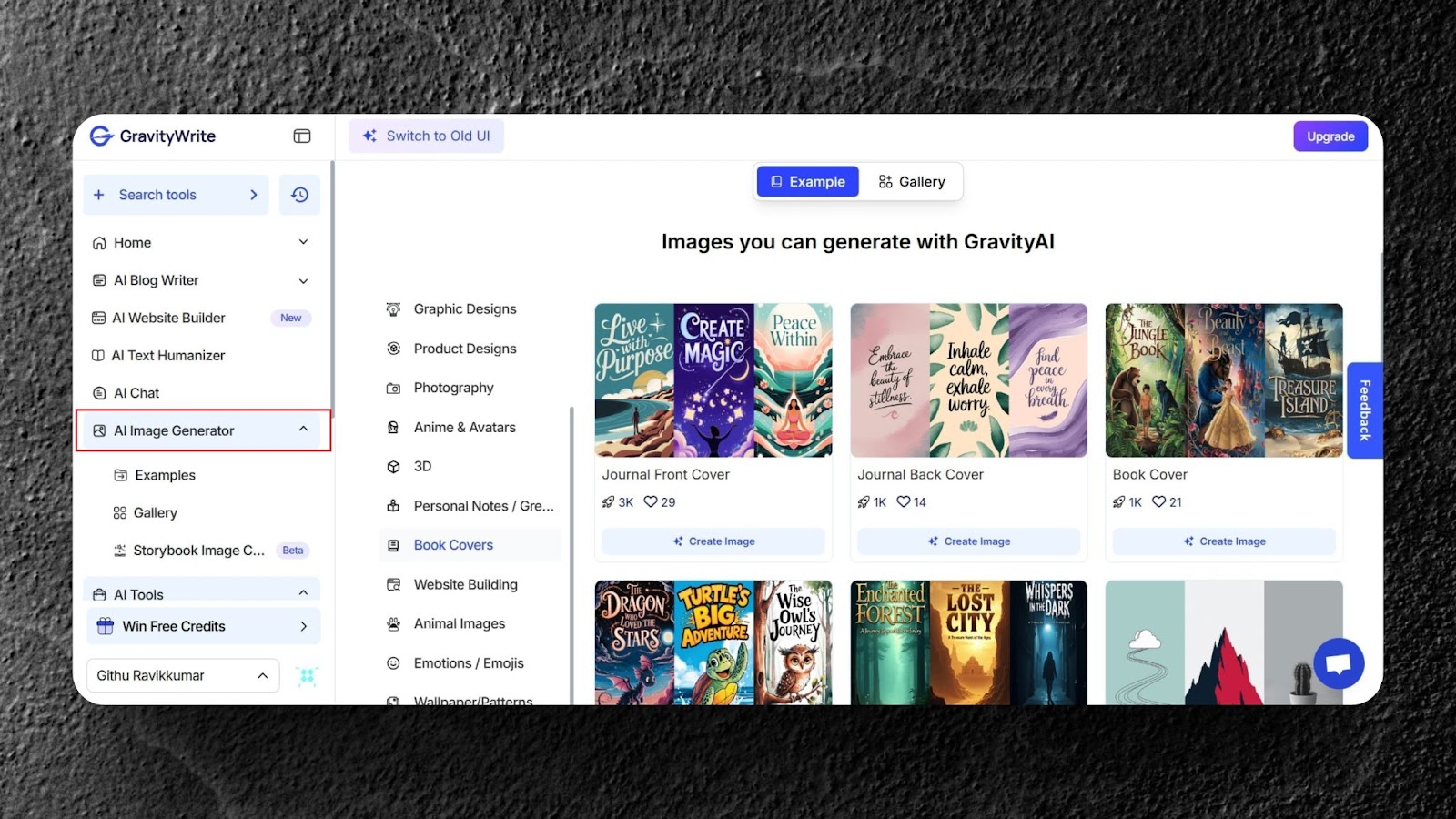Image resolution: width=1456 pixels, height=819 pixels.
Task: Click the GravityWrite logo
Action: click(x=152, y=136)
